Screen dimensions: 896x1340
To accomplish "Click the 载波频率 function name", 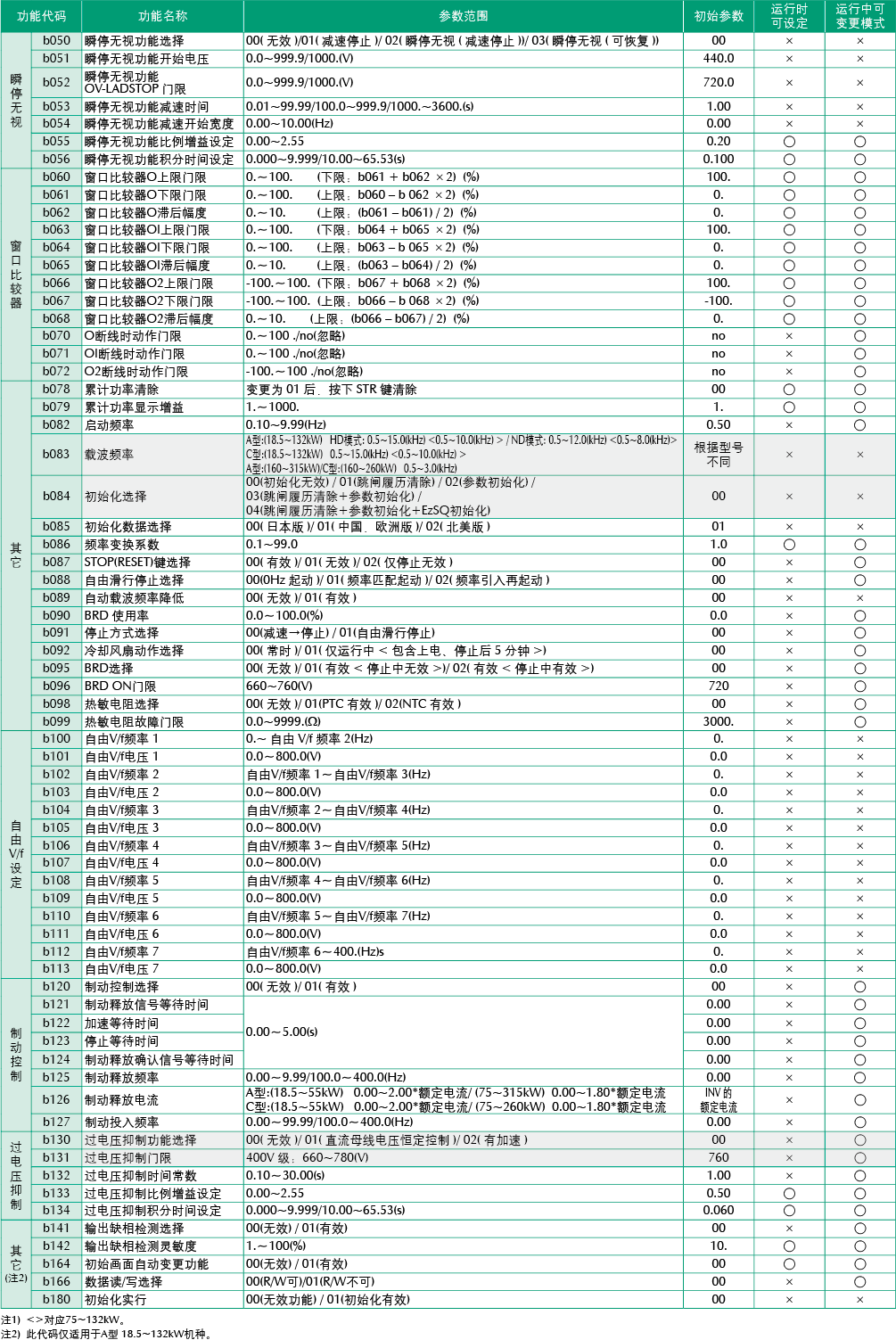I will [109, 455].
